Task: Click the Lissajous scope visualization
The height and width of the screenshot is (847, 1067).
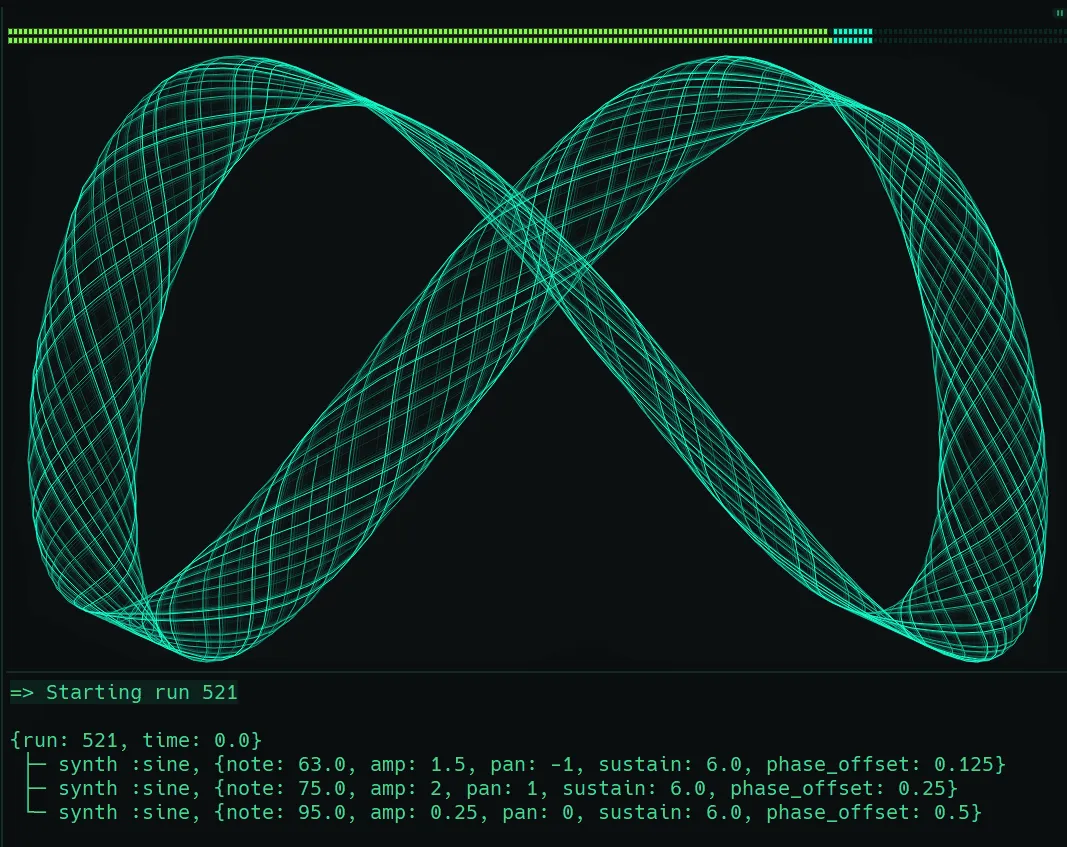Action: click(536, 359)
